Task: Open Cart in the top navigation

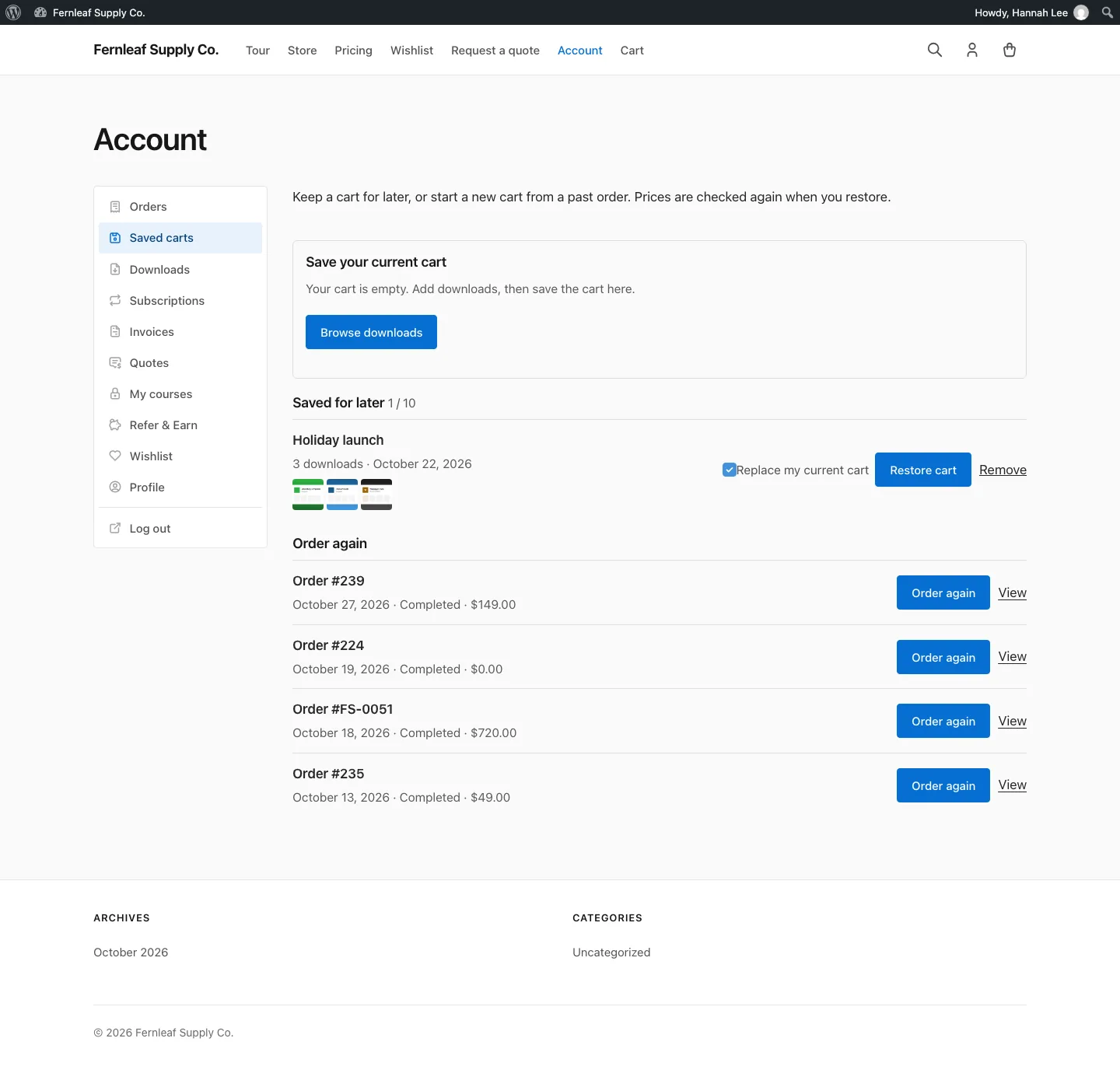Action: [x=632, y=51]
